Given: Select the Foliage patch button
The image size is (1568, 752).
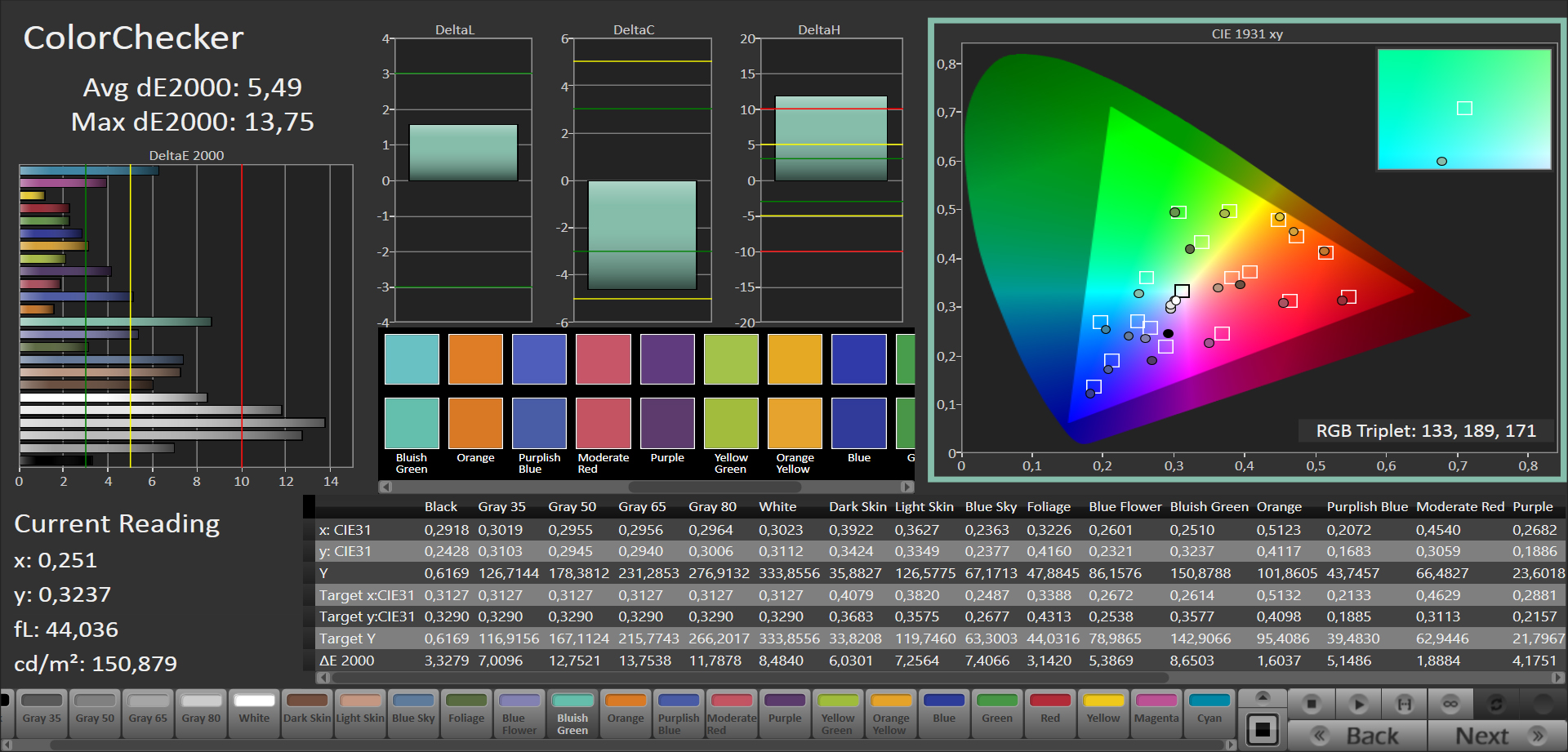Looking at the screenshot, I should click(x=466, y=714).
